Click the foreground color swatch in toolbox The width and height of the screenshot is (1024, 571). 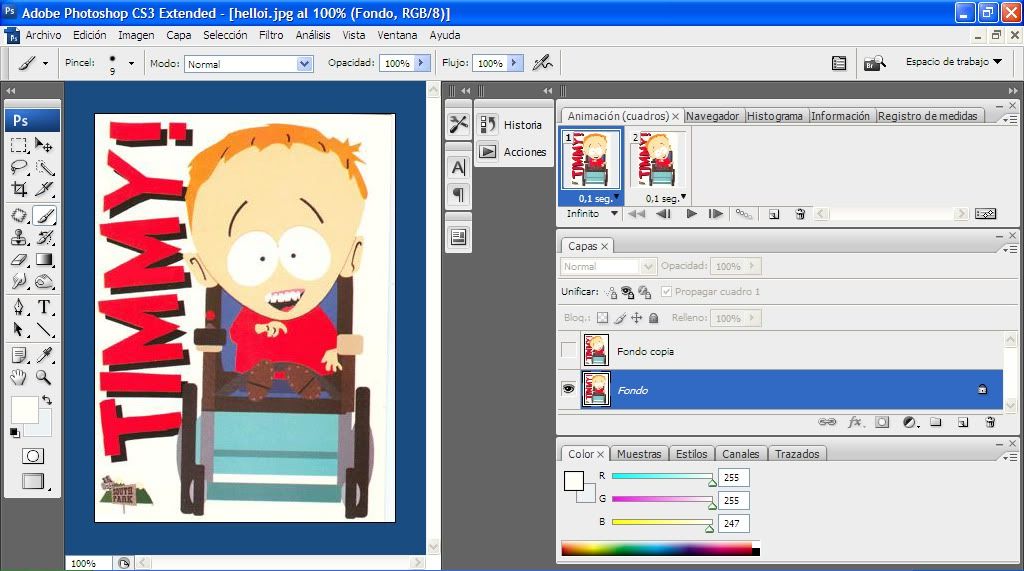(25, 410)
